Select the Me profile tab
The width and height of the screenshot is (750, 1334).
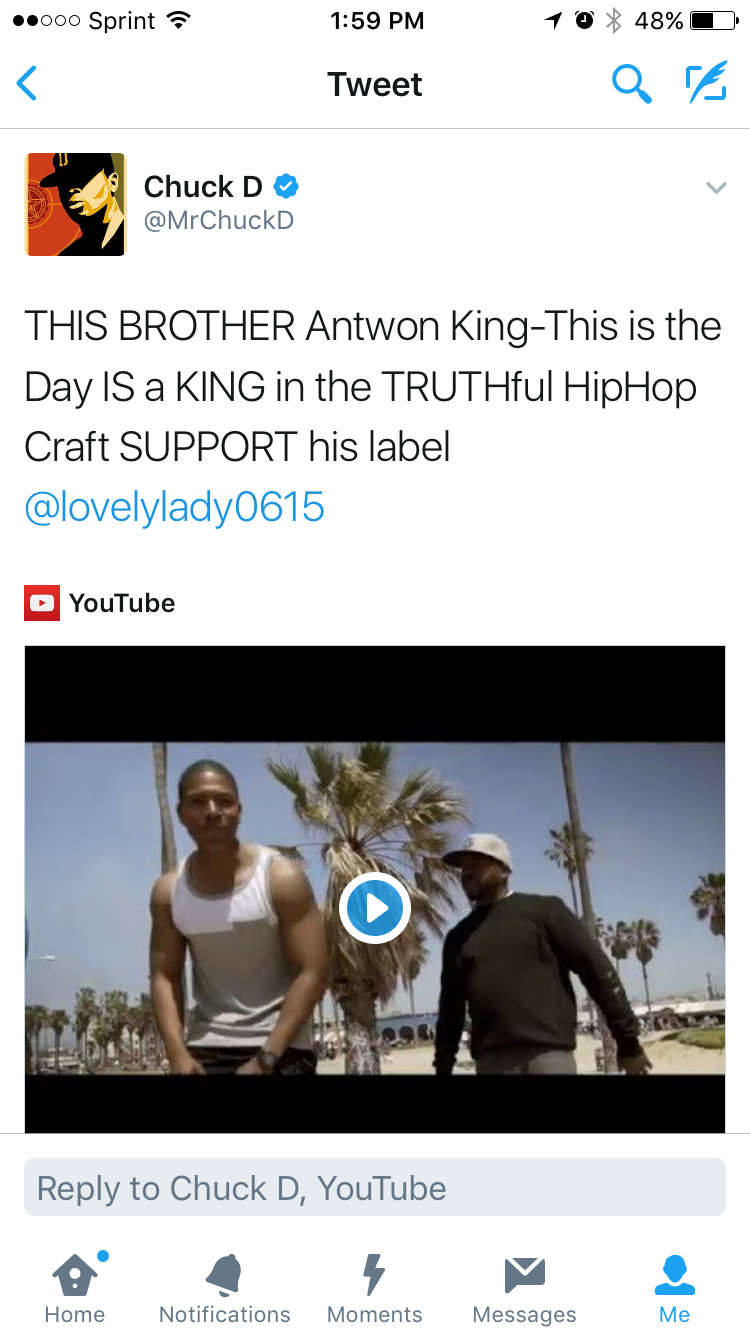(x=675, y=1289)
